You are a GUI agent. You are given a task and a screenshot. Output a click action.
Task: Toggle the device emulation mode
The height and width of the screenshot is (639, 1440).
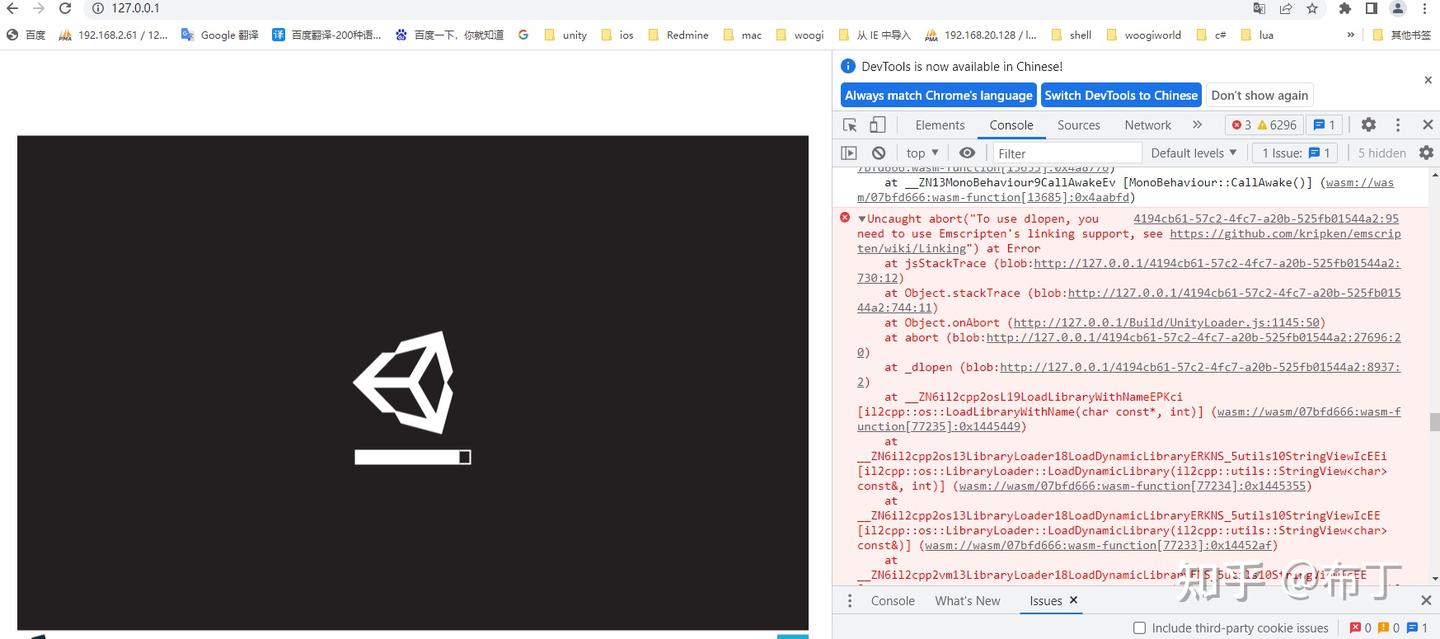(x=878, y=125)
